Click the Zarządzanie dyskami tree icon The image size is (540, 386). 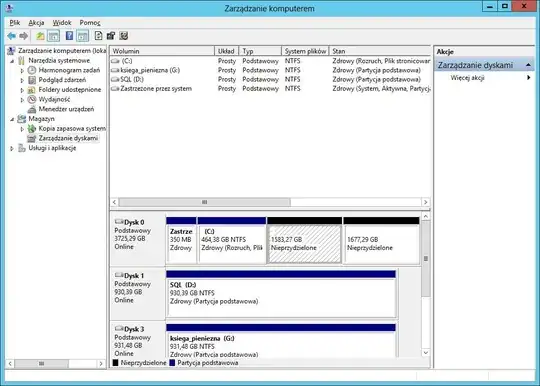32,138
